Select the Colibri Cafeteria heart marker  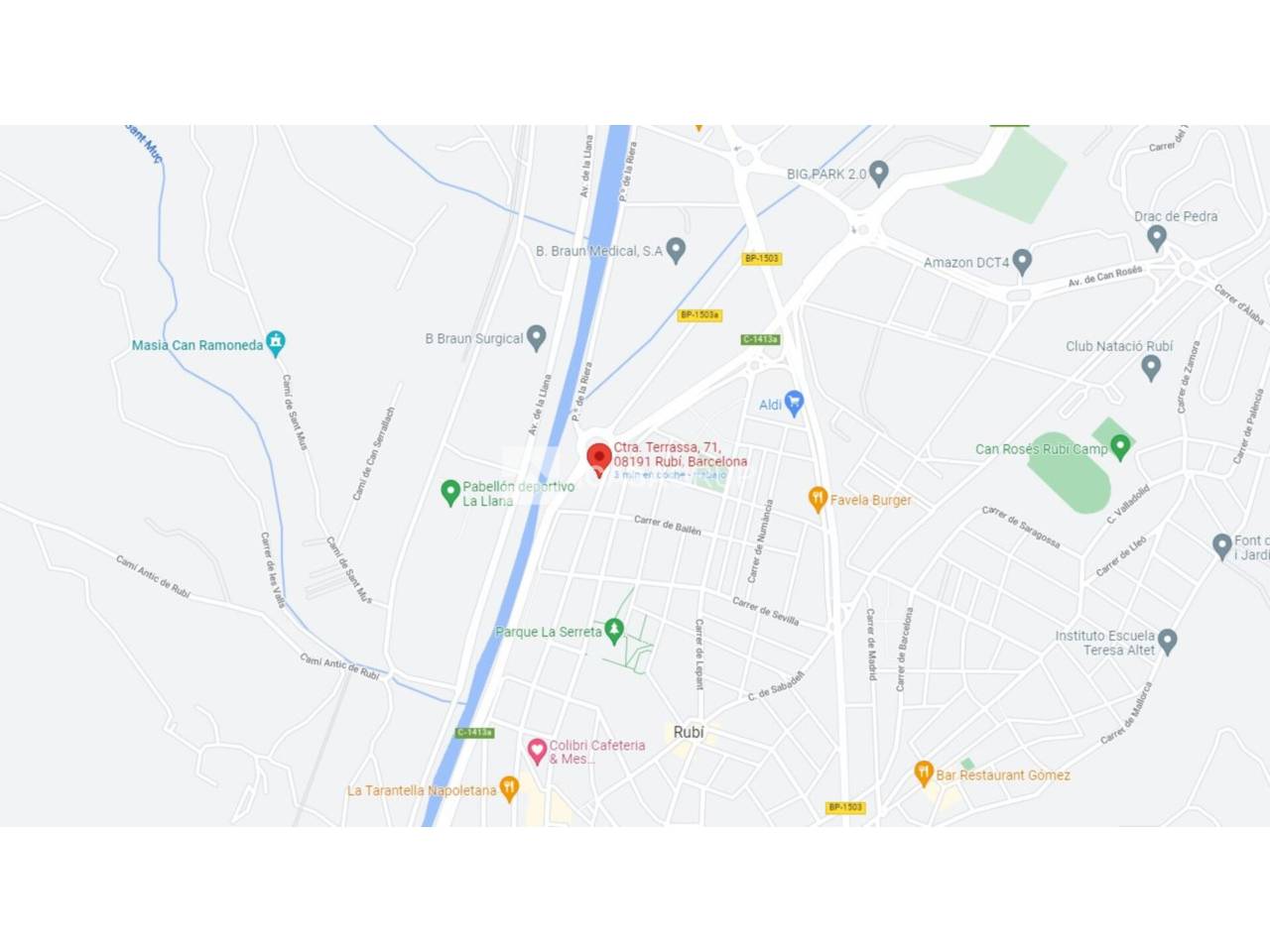click(537, 752)
